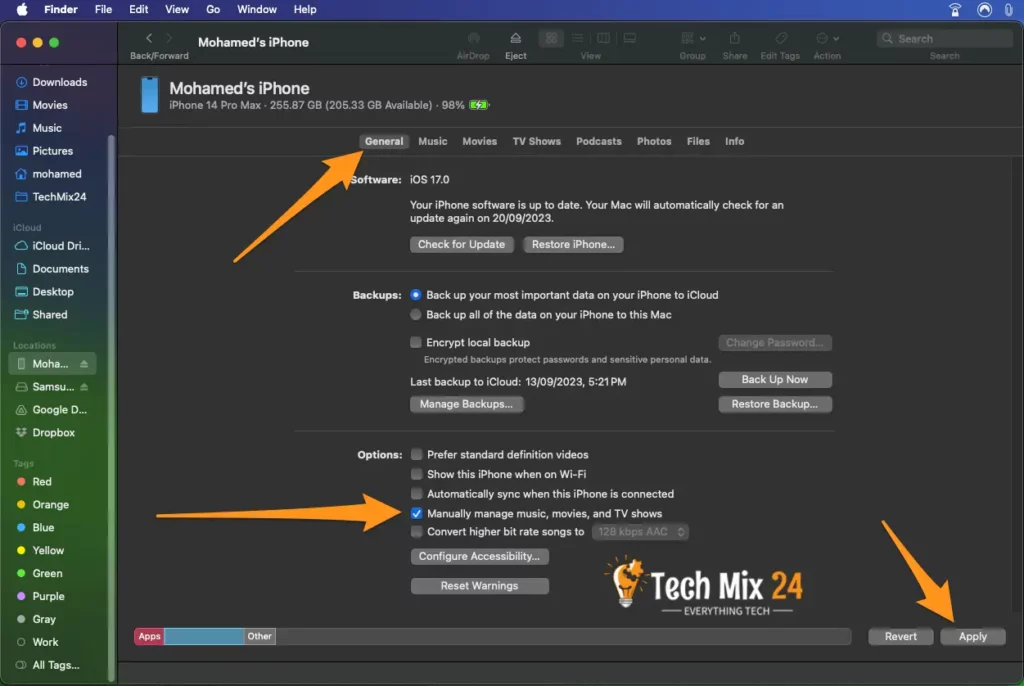Image resolution: width=1024 pixels, height=686 pixels.
Task: Click the Apply button
Action: tap(972, 636)
